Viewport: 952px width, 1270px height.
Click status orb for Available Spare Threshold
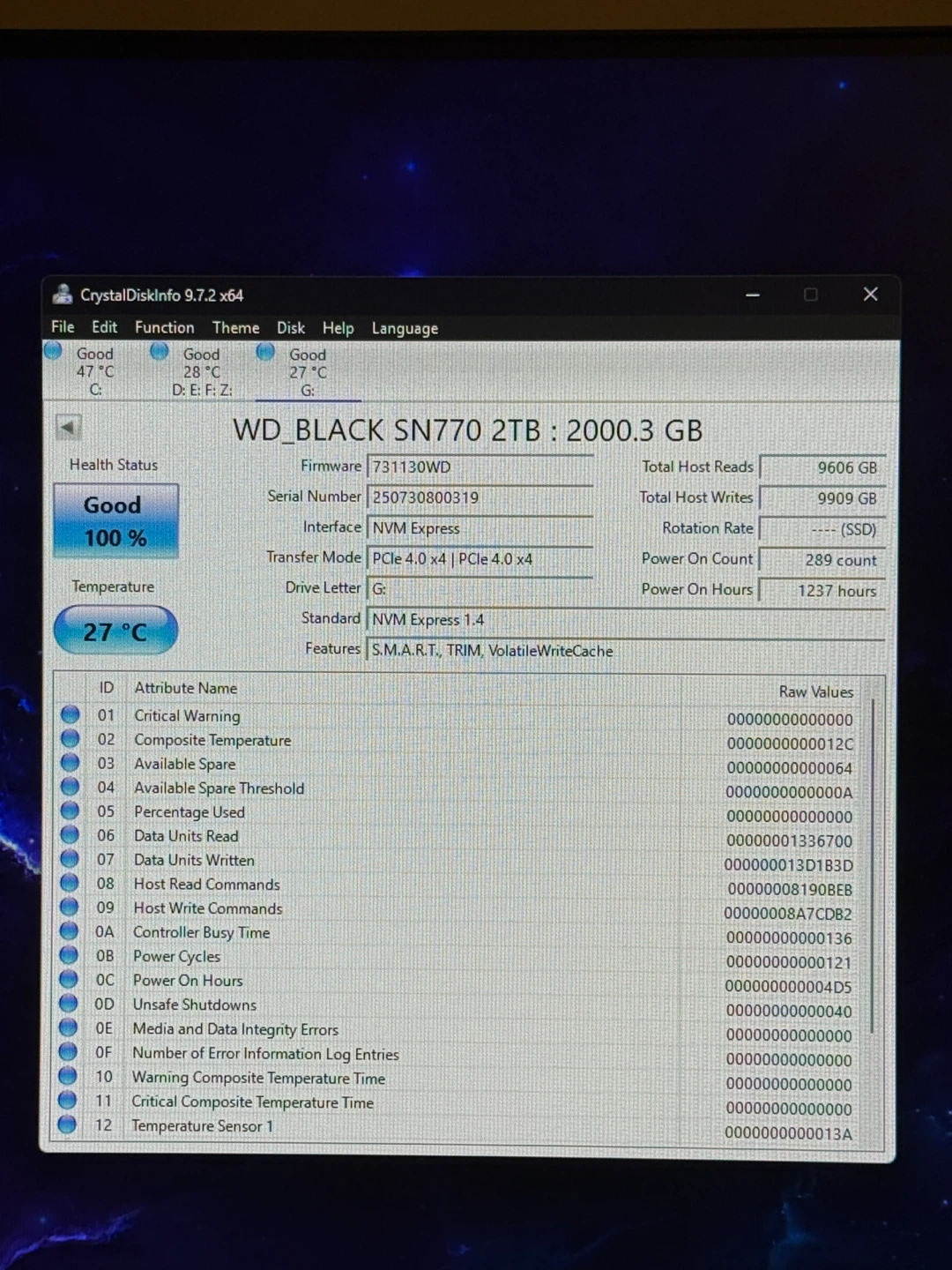(71, 786)
